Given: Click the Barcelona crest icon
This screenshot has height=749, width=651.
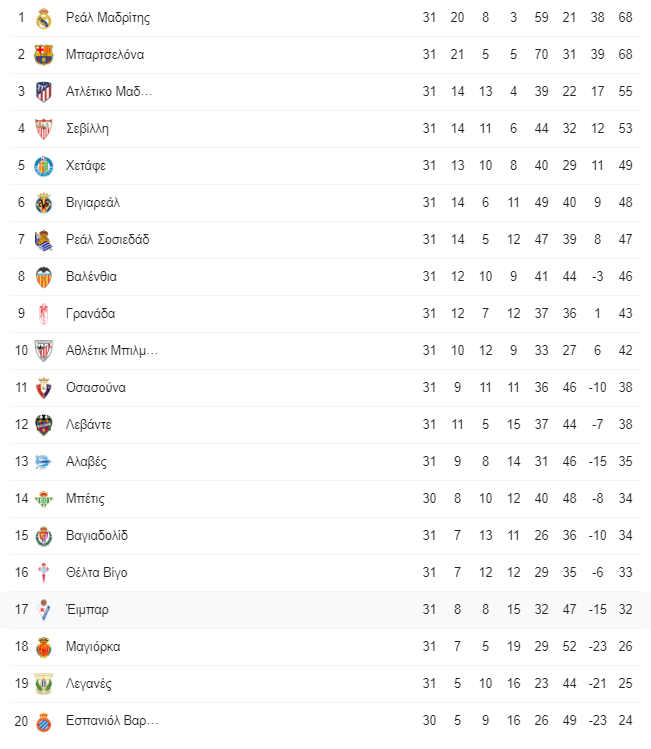Looking at the screenshot, I should [x=43, y=55].
